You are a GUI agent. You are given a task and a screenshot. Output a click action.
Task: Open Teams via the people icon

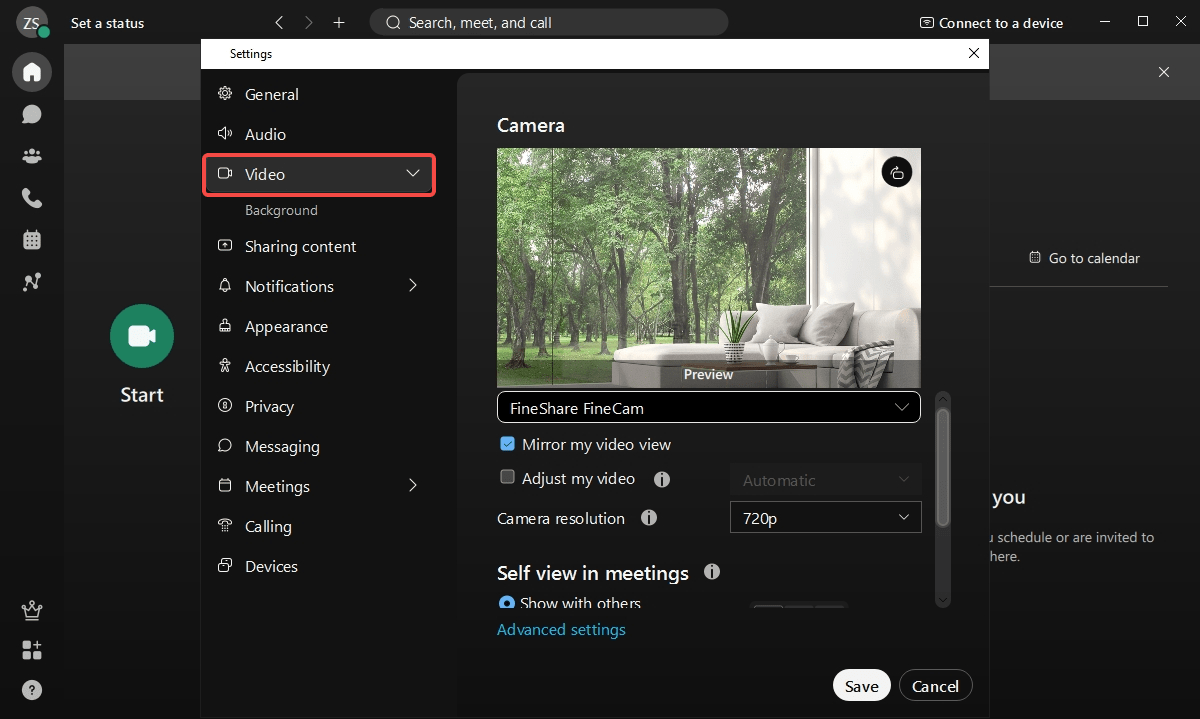31,155
